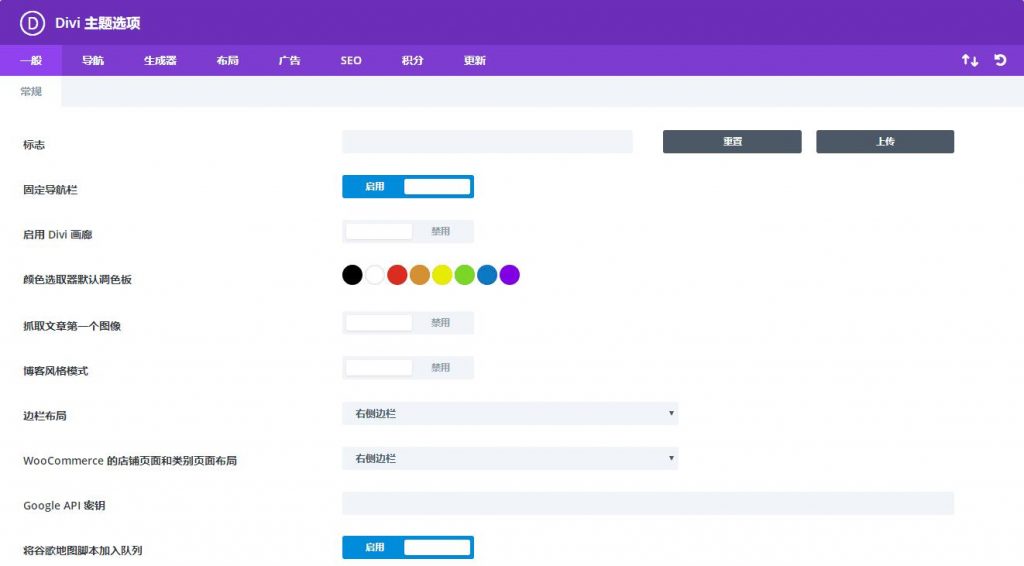Enable the 启用 Divi 画廊 toggle

point(408,231)
